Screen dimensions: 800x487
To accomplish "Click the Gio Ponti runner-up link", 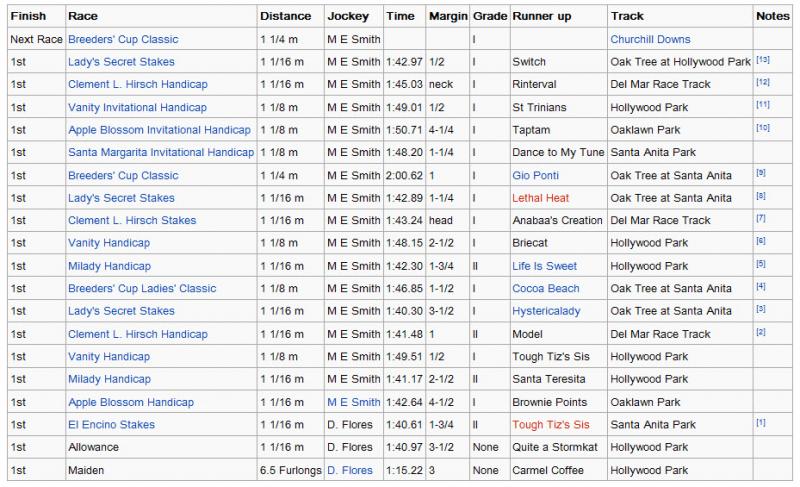I will [535, 175].
